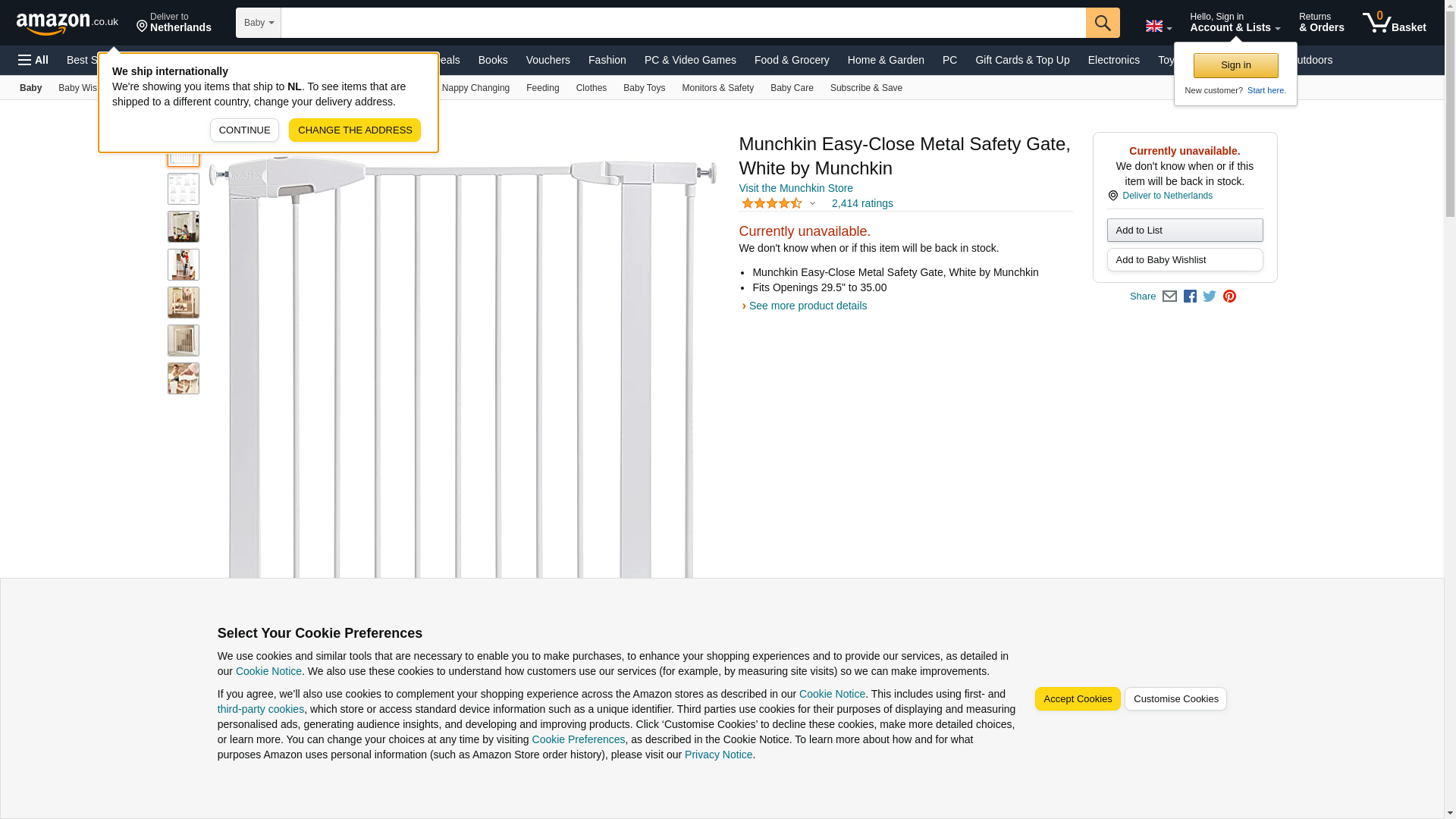The image size is (1456, 819).
Task: Focus the search text field
Action: click(682, 23)
